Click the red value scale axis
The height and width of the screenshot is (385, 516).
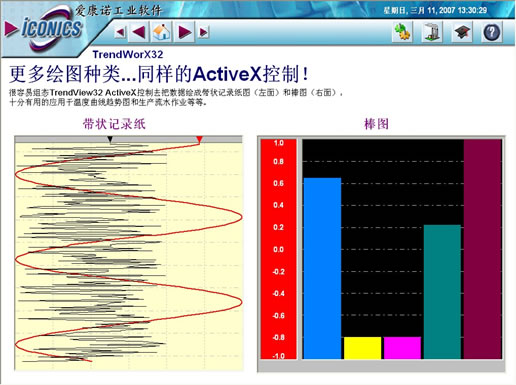click(278, 249)
